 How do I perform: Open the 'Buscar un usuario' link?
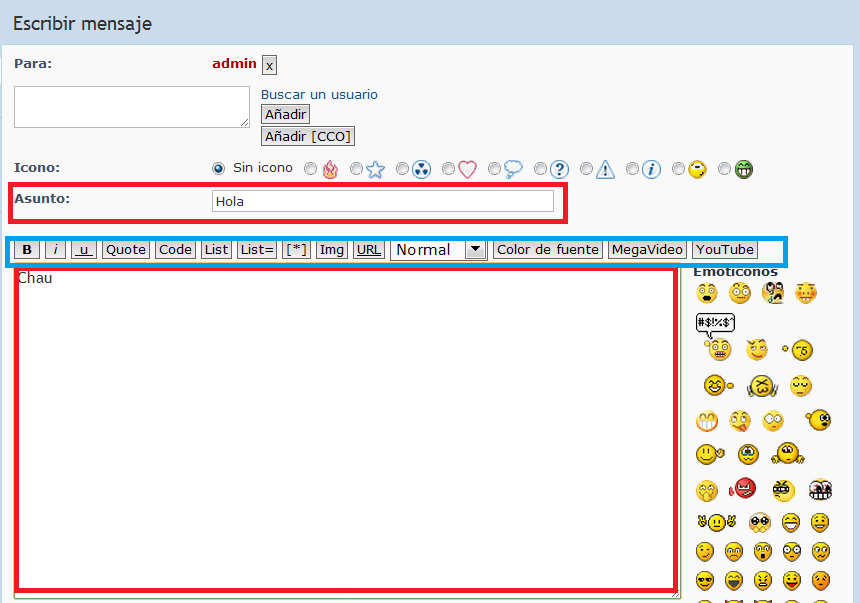pyautogui.click(x=319, y=95)
